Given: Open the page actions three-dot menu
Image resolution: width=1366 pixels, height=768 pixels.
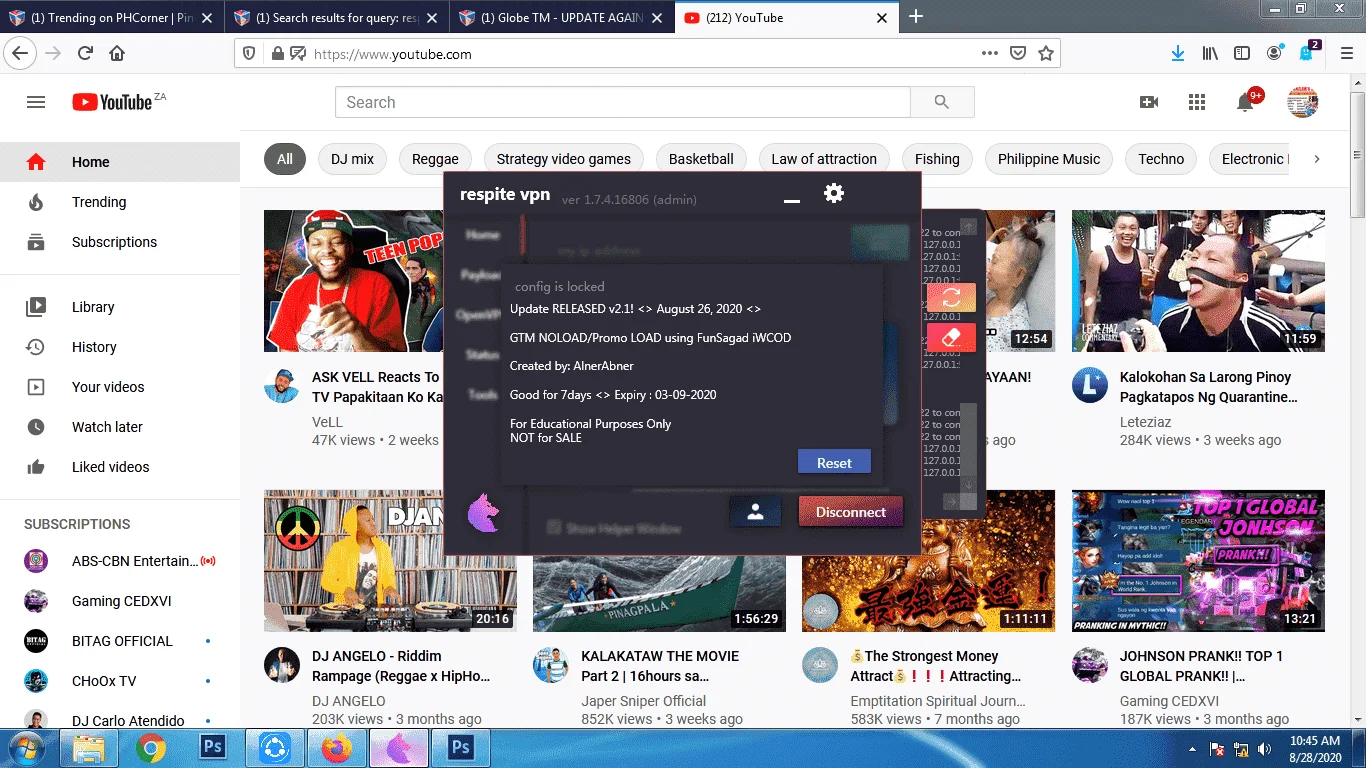Looking at the screenshot, I should pyautogui.click(x=989, y=54).
